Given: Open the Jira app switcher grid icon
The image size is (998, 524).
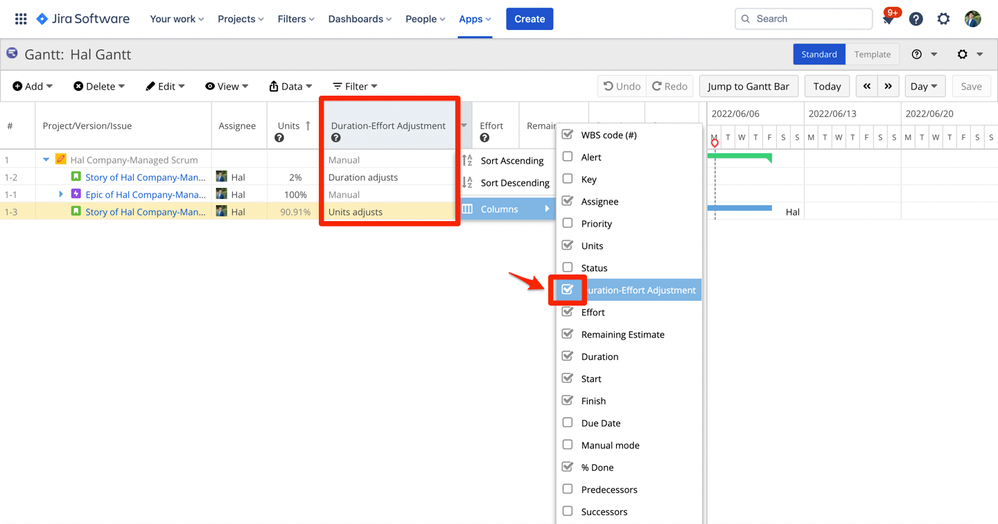Looking at the screenshot, I should (21, 19).
